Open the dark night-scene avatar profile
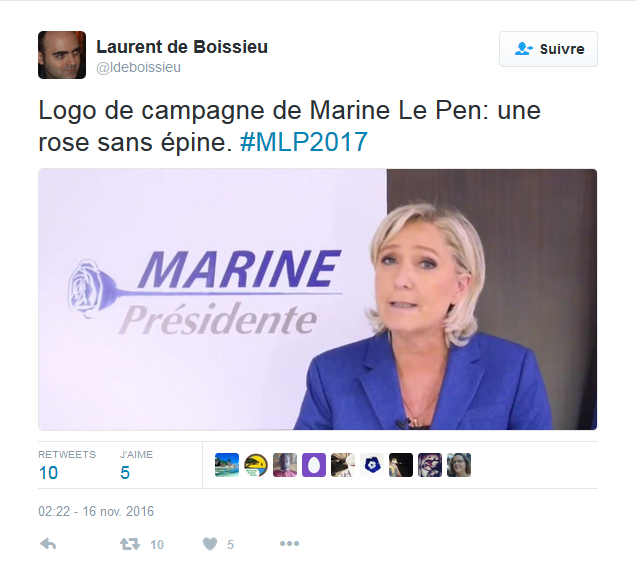The image size is (637, 582). coord(401,465)
